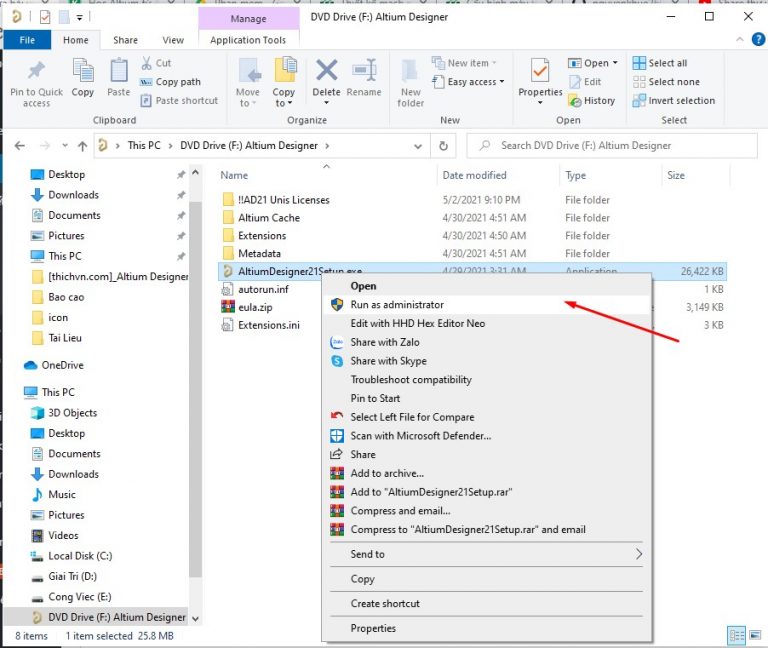Image resolution: width=768 pixels, height=648 pixels.
Task: Click Invert selection in ribbon
Action: click(680, 100)
